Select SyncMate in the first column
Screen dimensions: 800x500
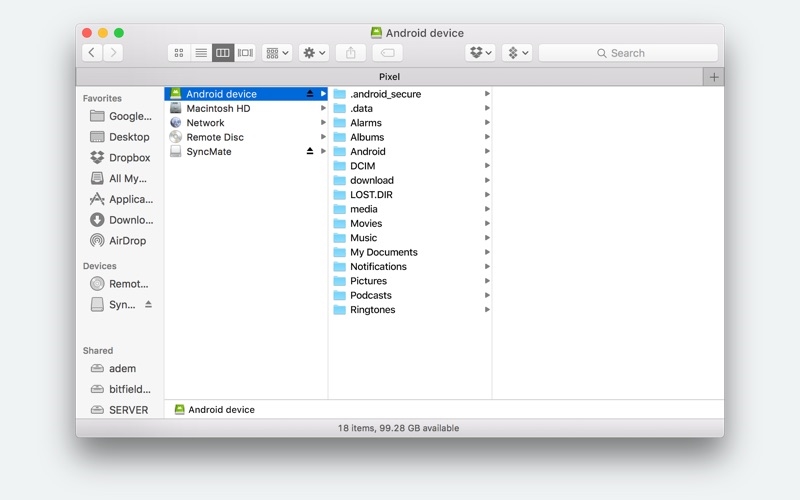coord(246,151)
